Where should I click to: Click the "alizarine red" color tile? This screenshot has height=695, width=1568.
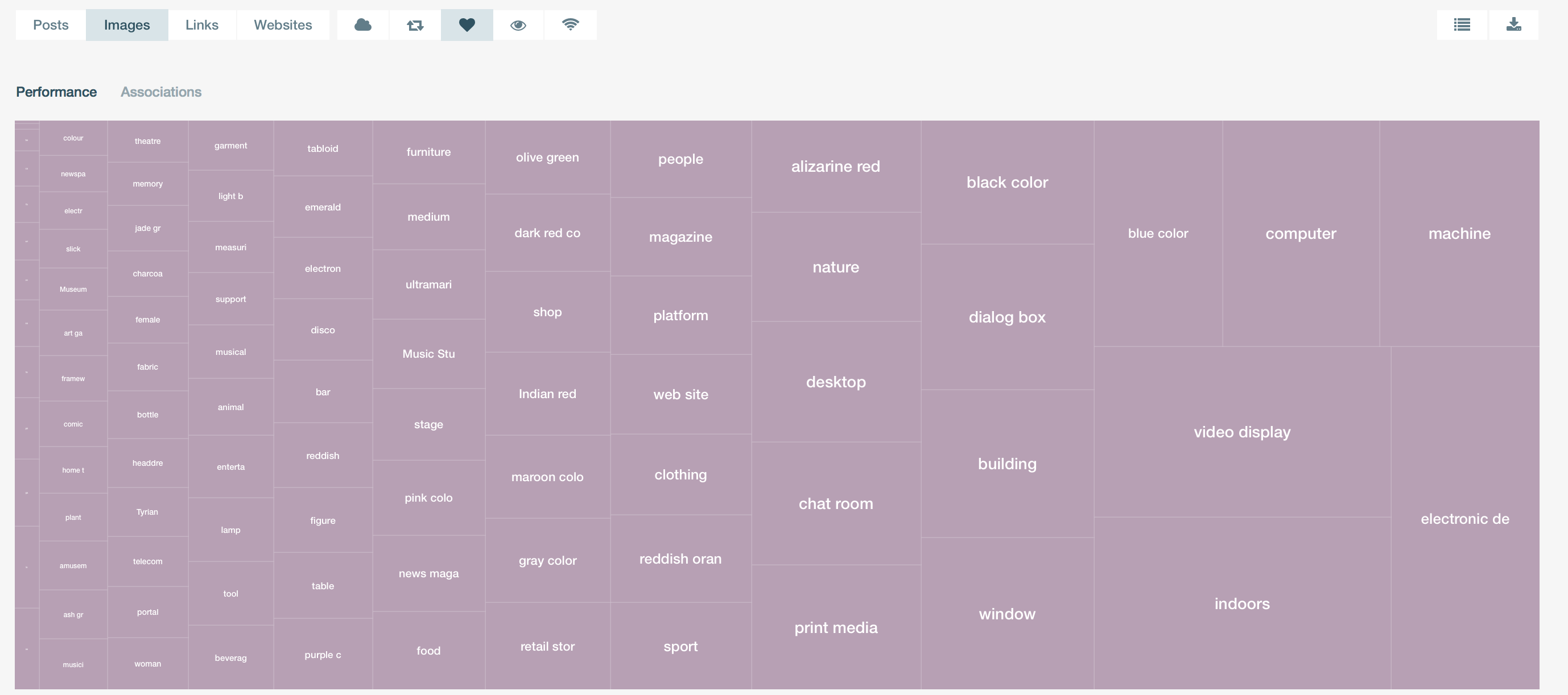(836, 167)
